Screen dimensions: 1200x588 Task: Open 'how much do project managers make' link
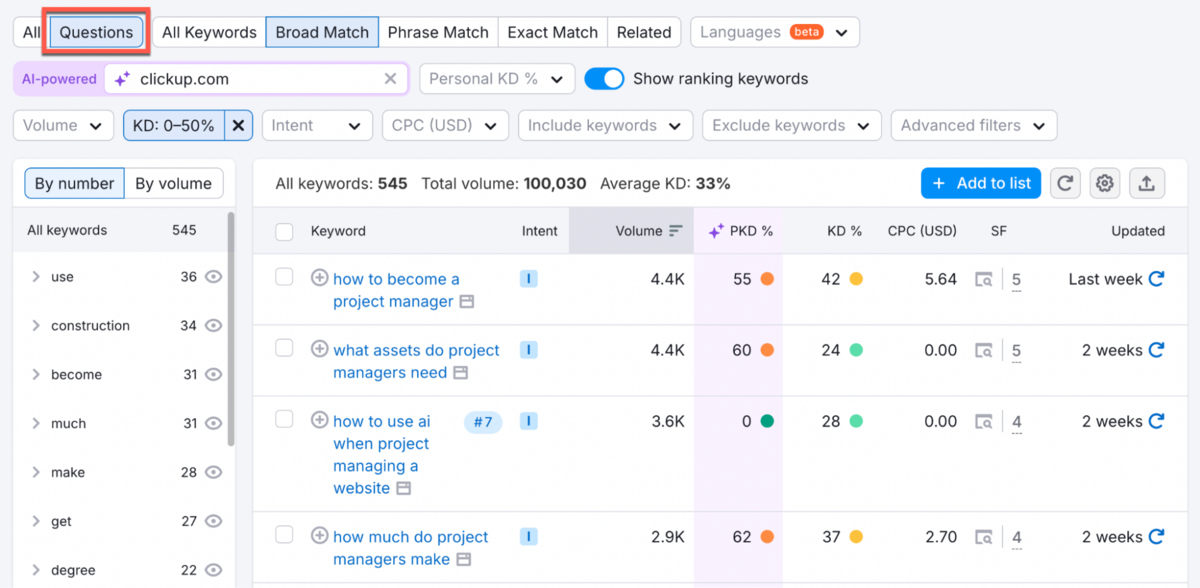[410, 548]
